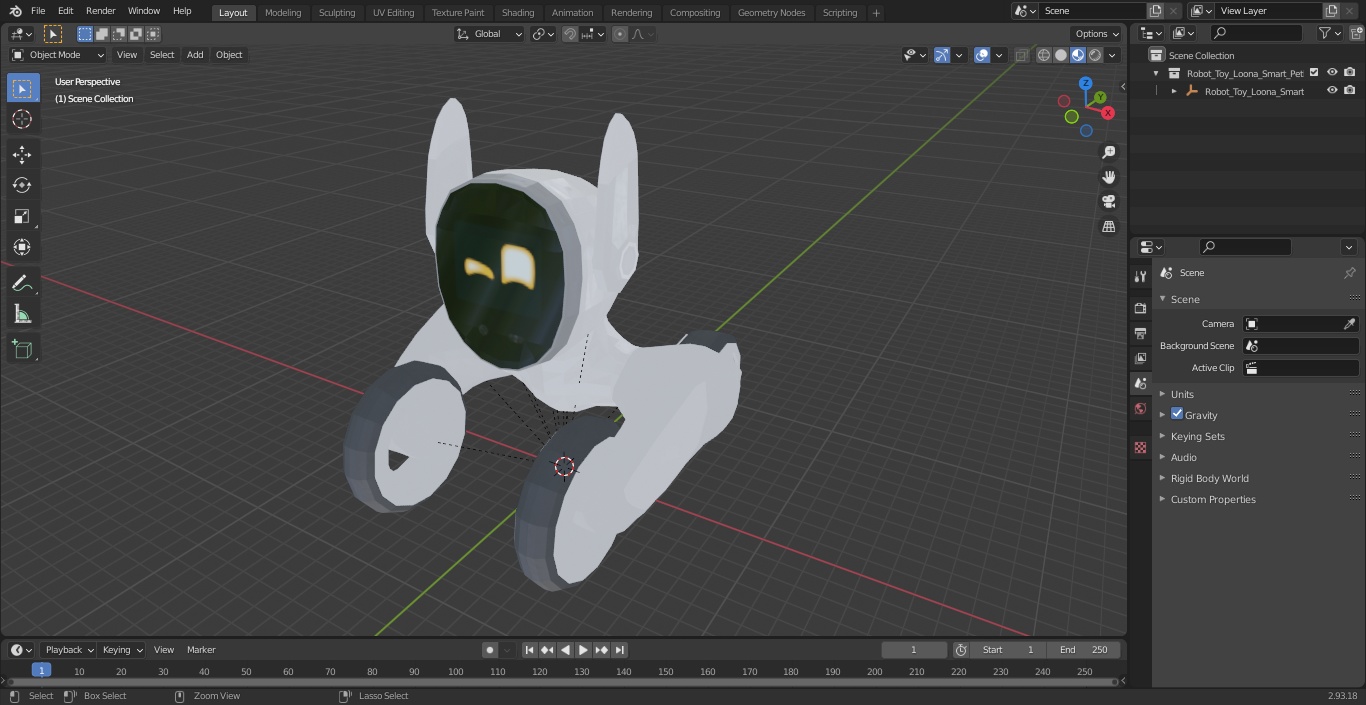Activate the 3D Cursor tool
The image size is (1366, 705).
[x=22, y=119]
